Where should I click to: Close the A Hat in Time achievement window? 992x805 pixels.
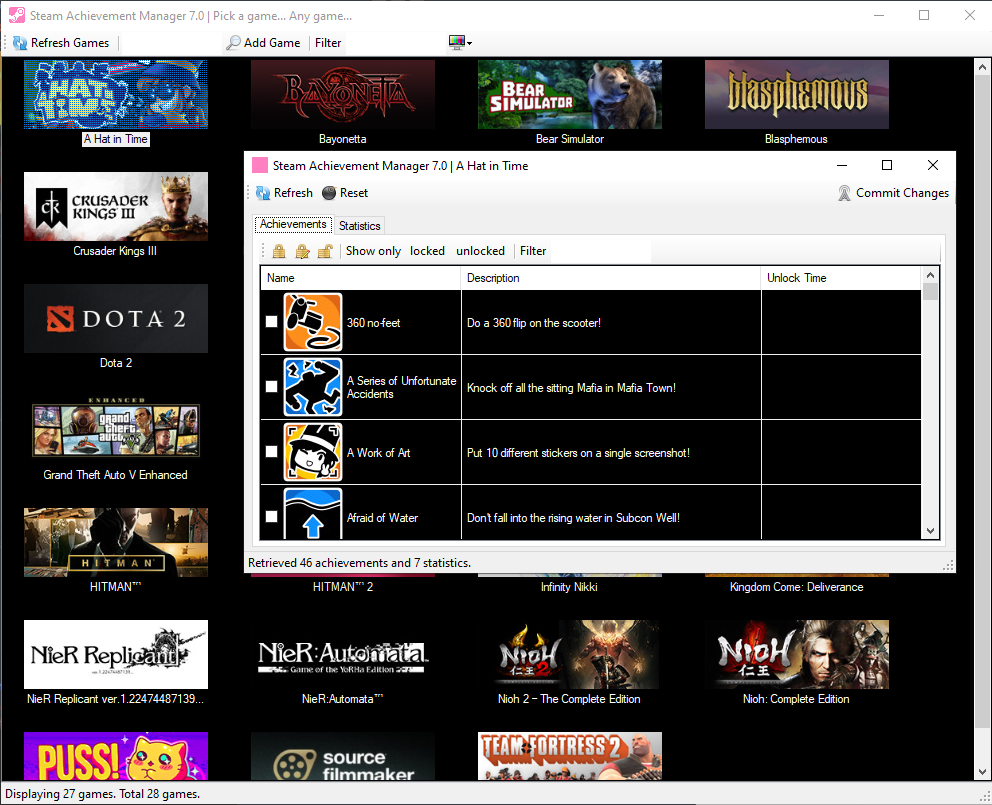coord(933,165)
